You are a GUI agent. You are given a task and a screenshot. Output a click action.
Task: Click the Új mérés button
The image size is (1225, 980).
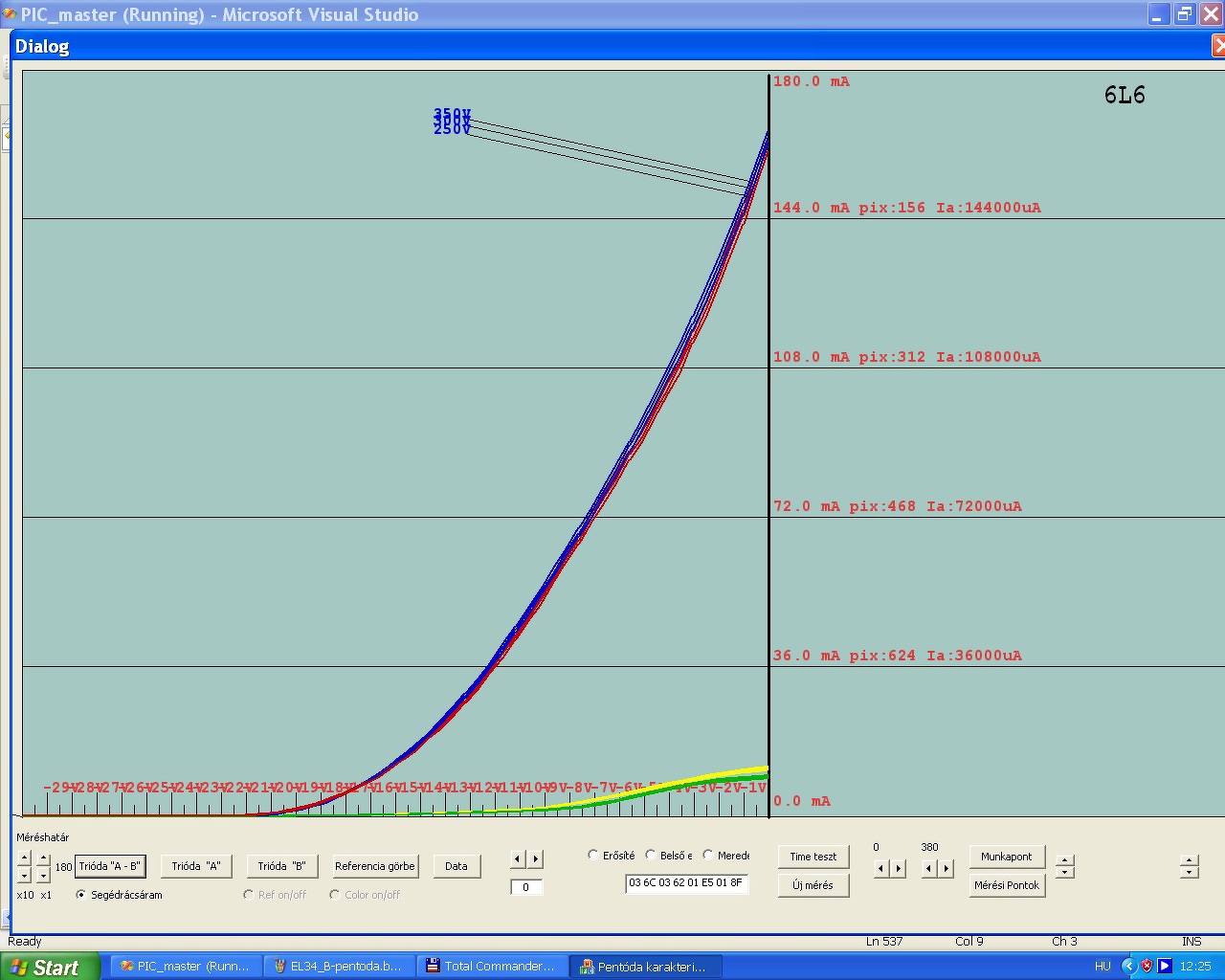pos(813,885)
